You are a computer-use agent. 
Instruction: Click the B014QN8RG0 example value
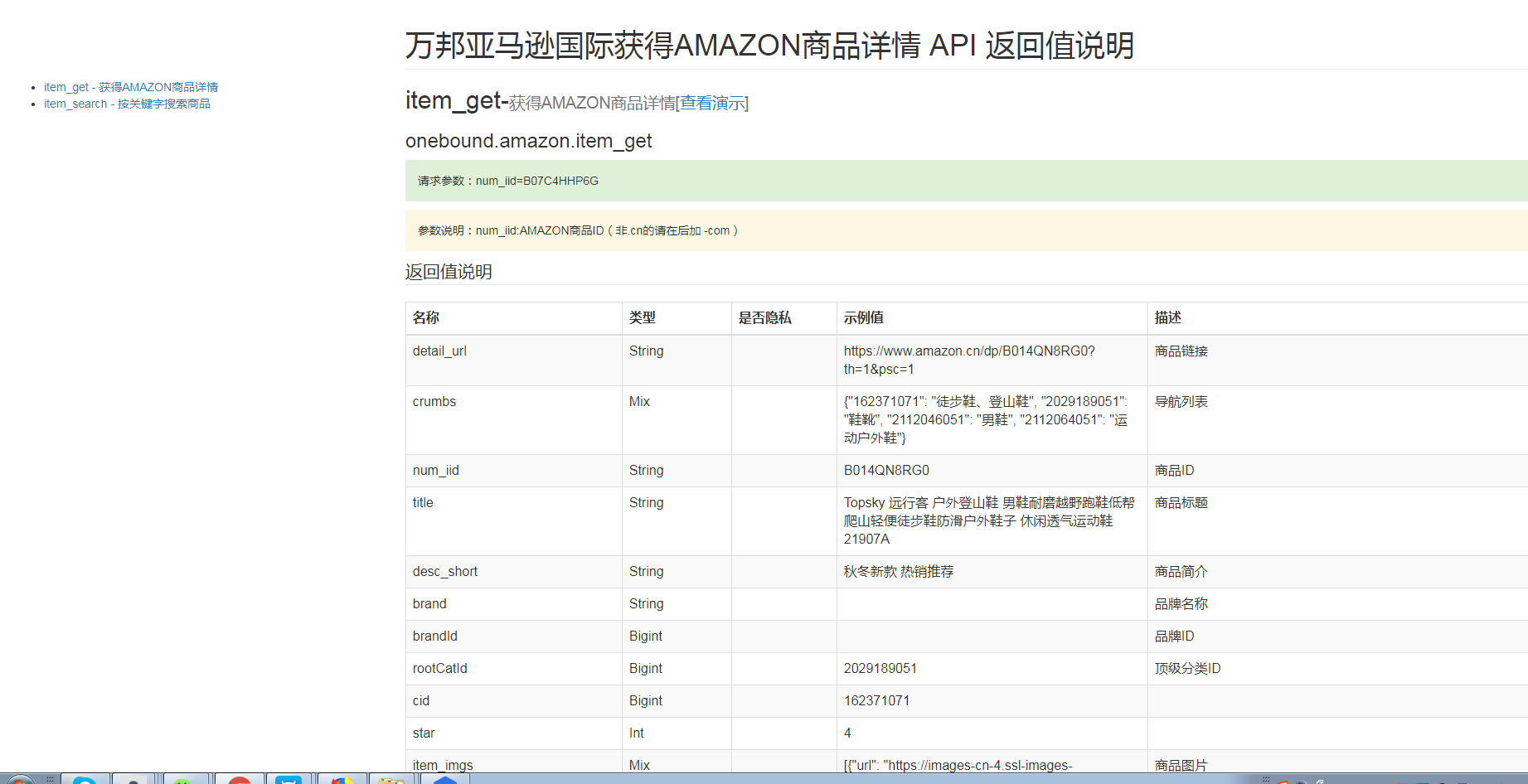886,471
